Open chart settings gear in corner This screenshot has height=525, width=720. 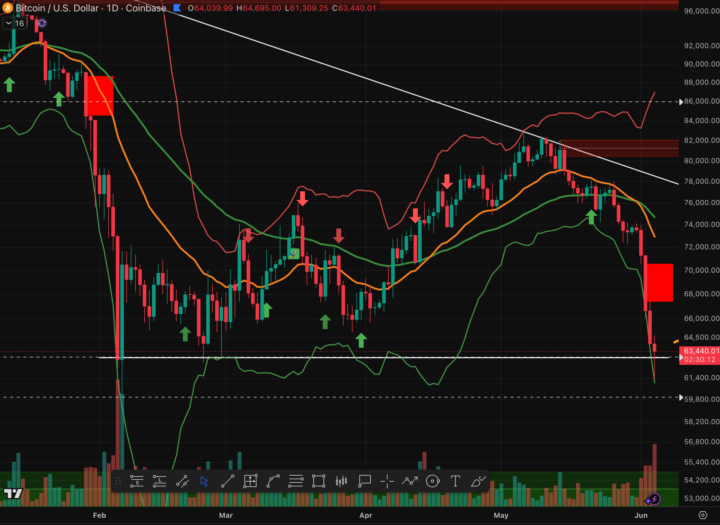click(x=703, y=515)
